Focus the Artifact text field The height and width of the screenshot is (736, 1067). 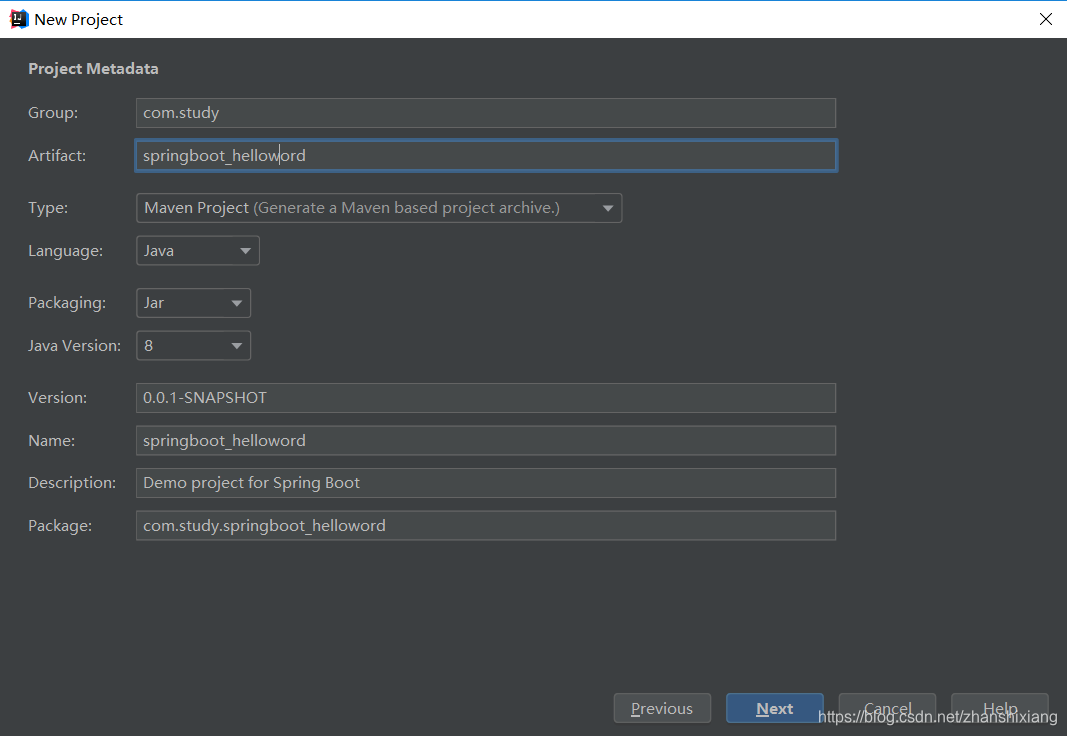(486, 156)
